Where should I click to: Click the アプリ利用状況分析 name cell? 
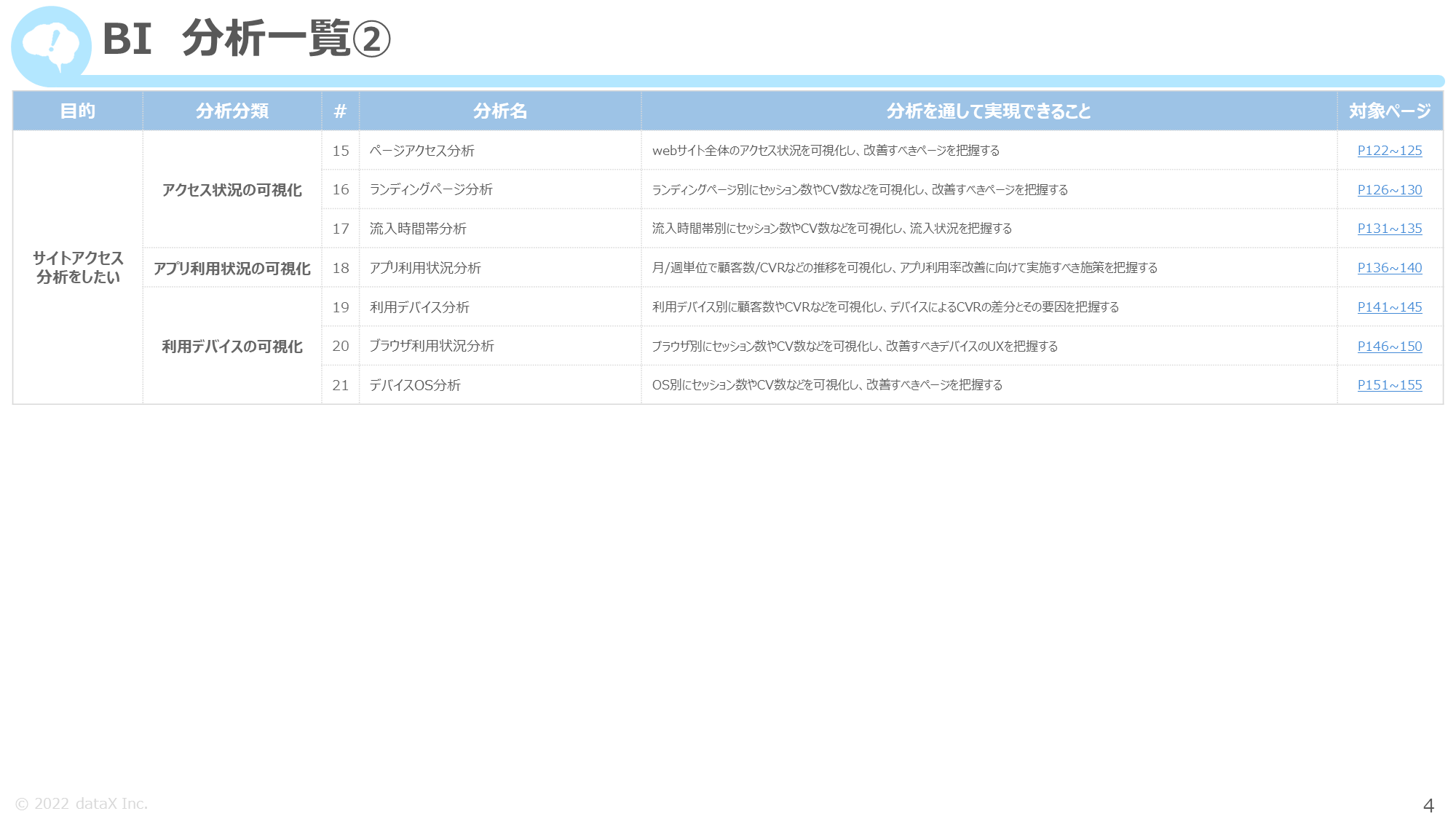coord(500,268)
